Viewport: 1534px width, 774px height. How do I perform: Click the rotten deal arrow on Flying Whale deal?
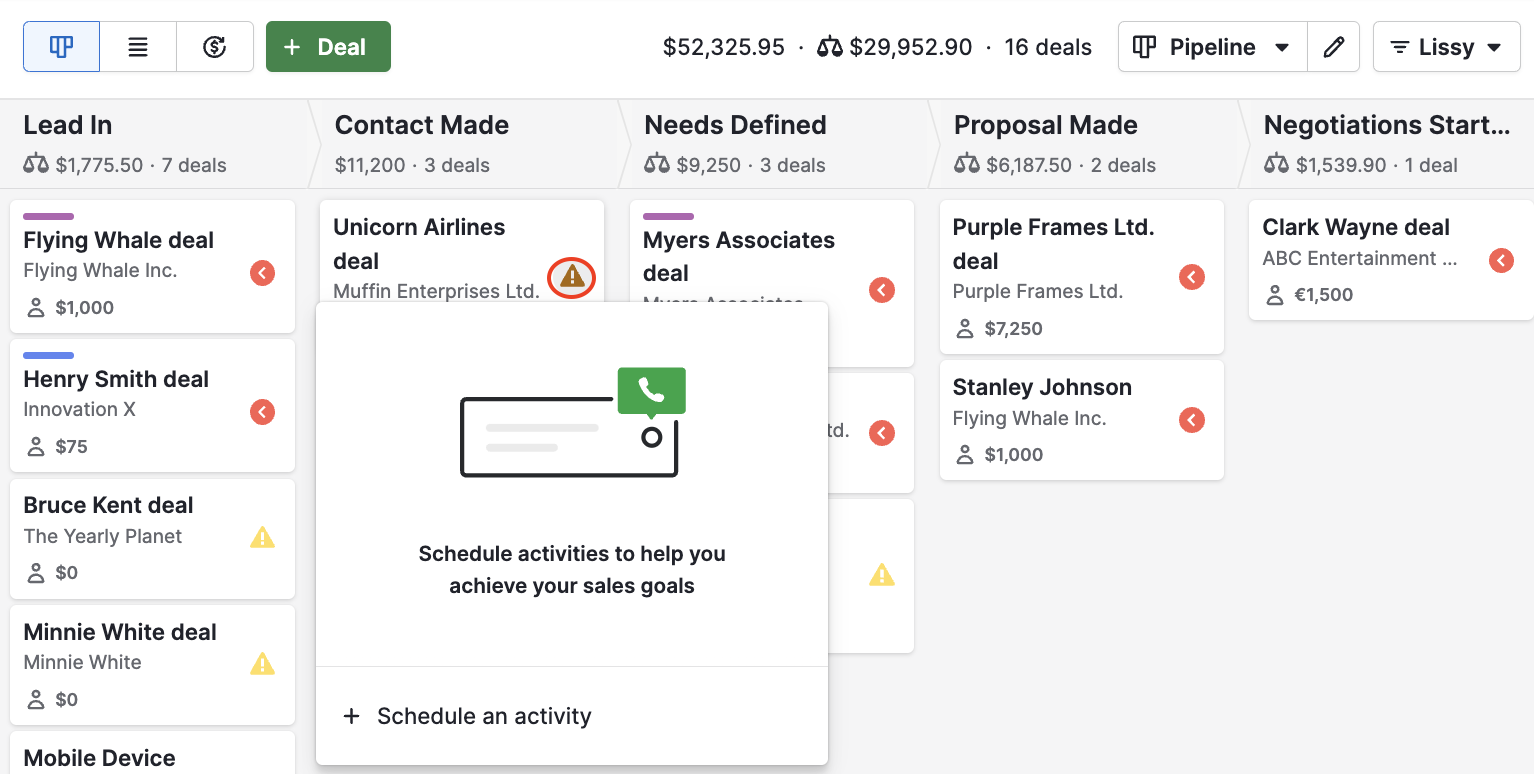point(262,272)
